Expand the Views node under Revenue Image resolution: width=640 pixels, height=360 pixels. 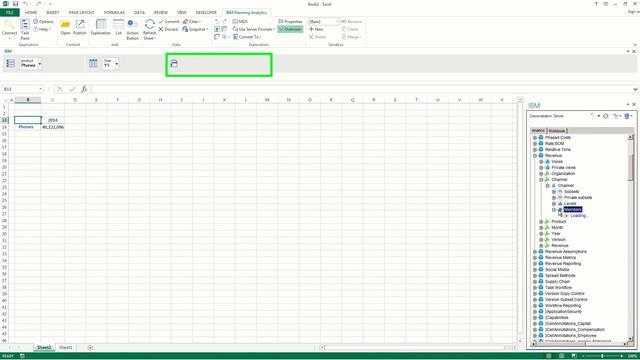541,162
